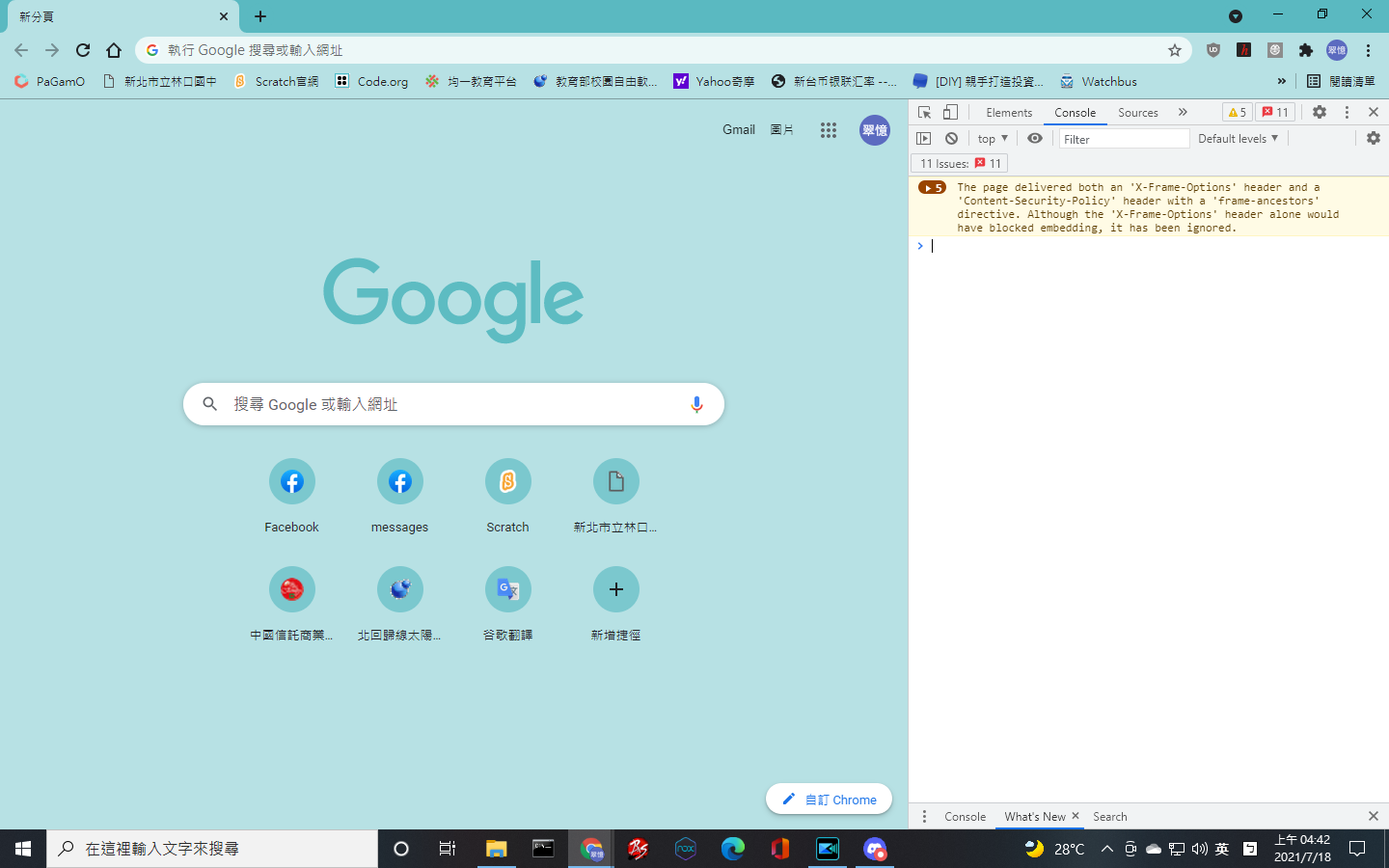Select the Search drawer tab

tap(1110, 816)
